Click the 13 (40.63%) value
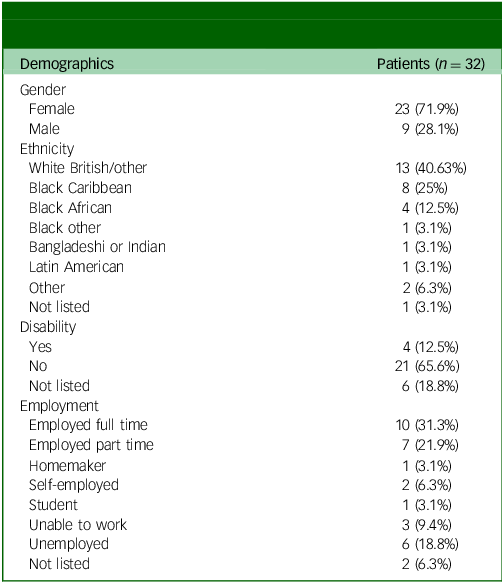Screen dimensions: 504x583 431,168
